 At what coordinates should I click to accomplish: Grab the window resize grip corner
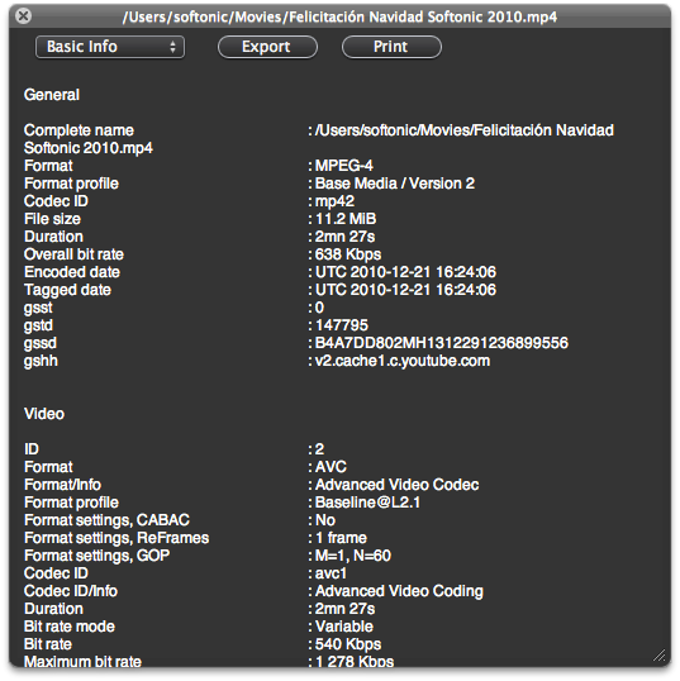(x=660, y=656)
